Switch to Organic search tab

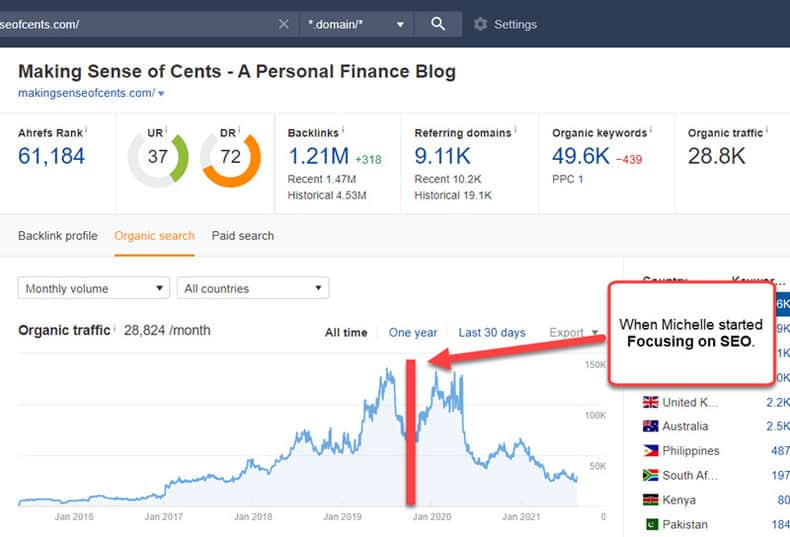tap(154, 236)
